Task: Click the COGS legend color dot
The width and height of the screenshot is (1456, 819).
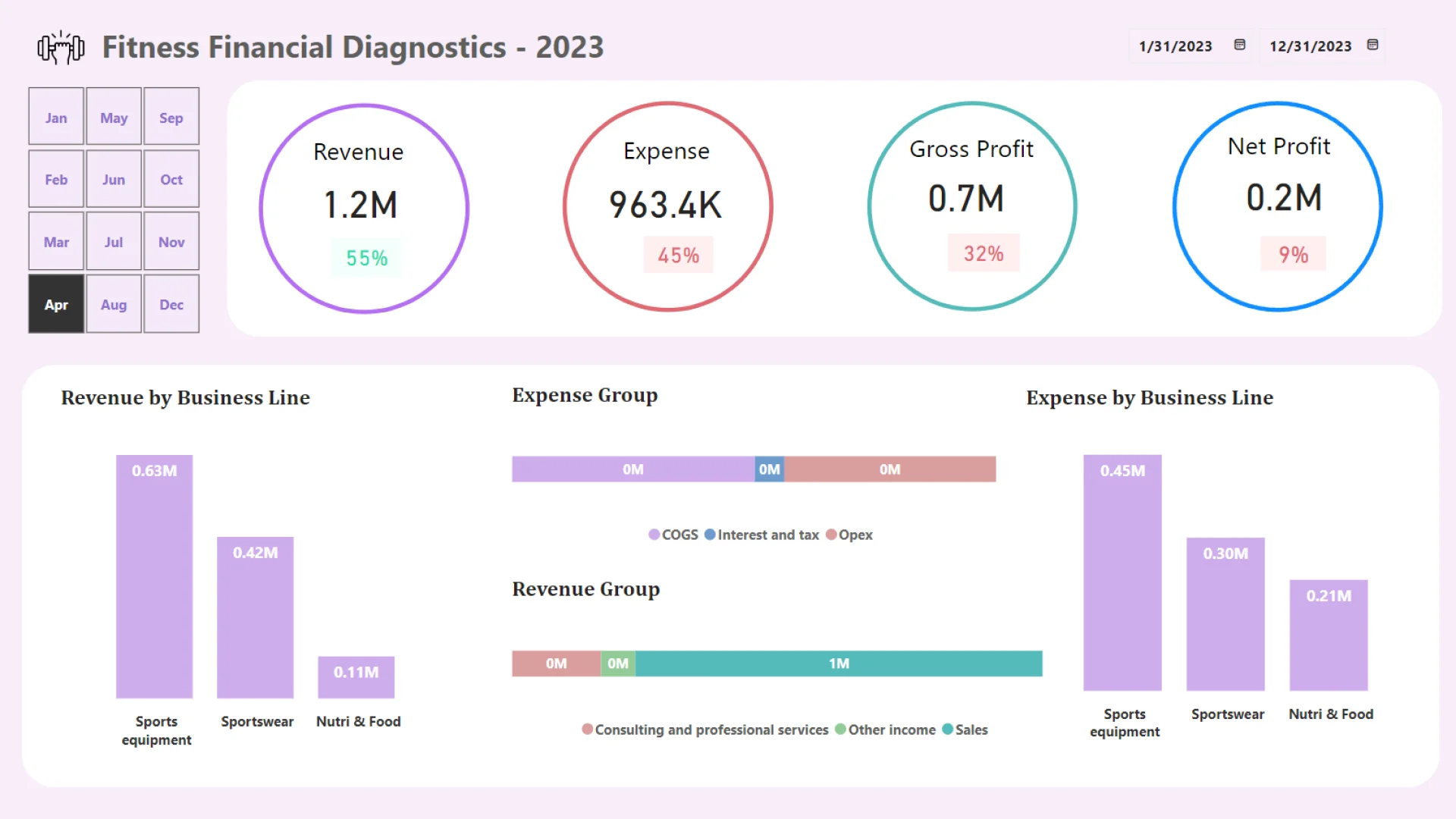Action: pos(654,535)
